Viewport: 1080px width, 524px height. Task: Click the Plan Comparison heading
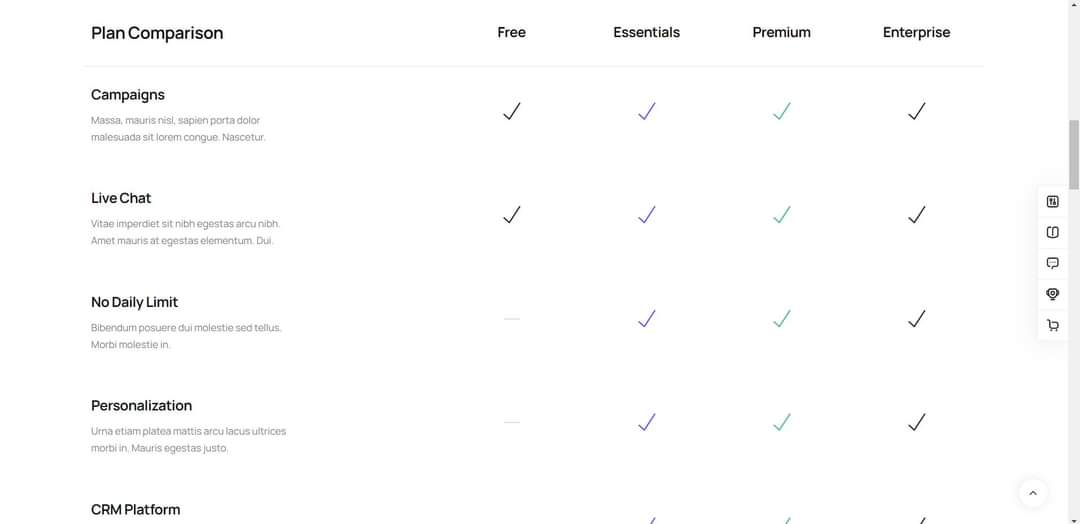click(157, 33)
